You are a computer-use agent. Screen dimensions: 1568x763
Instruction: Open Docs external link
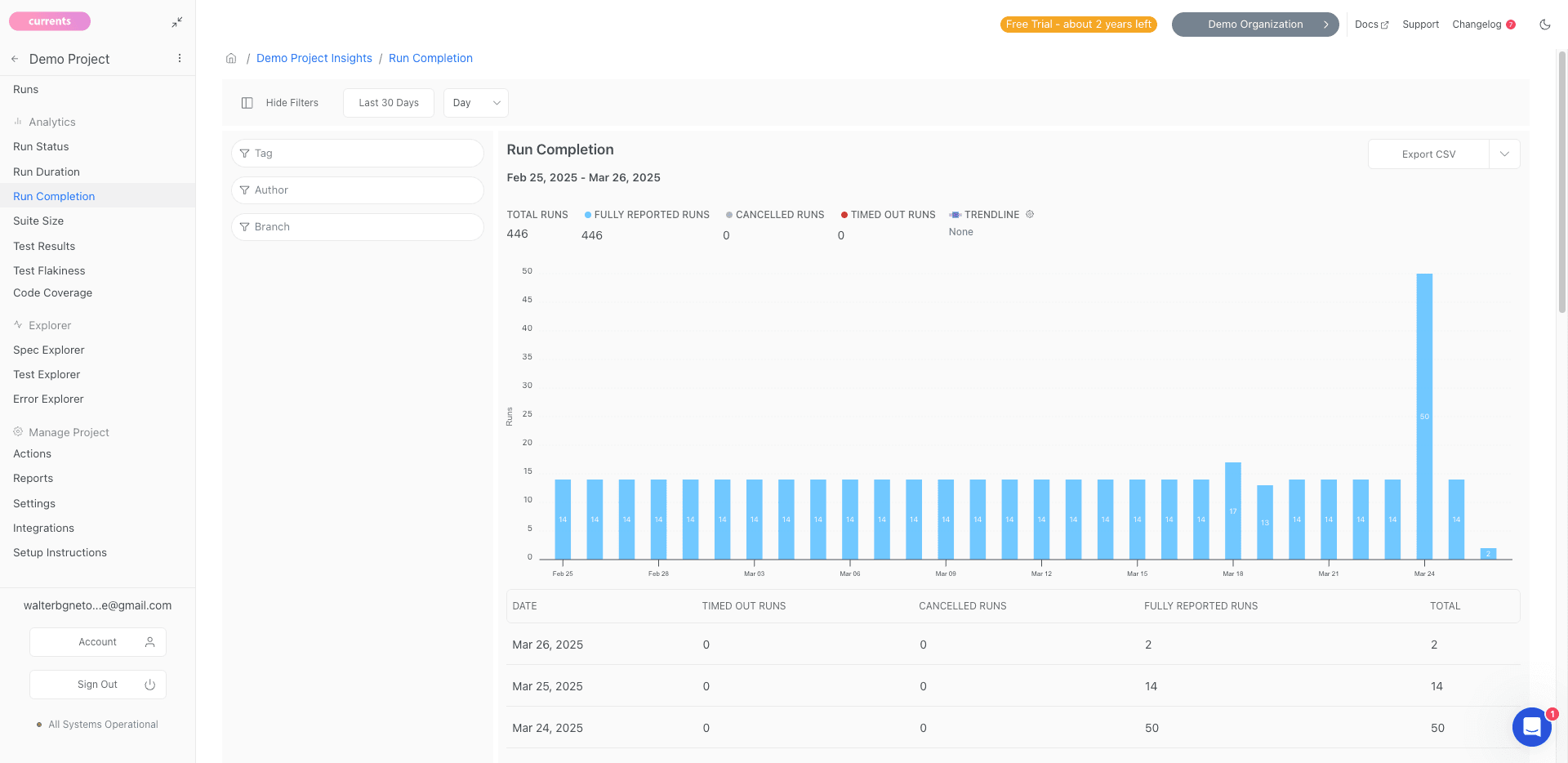point(1371,25)
